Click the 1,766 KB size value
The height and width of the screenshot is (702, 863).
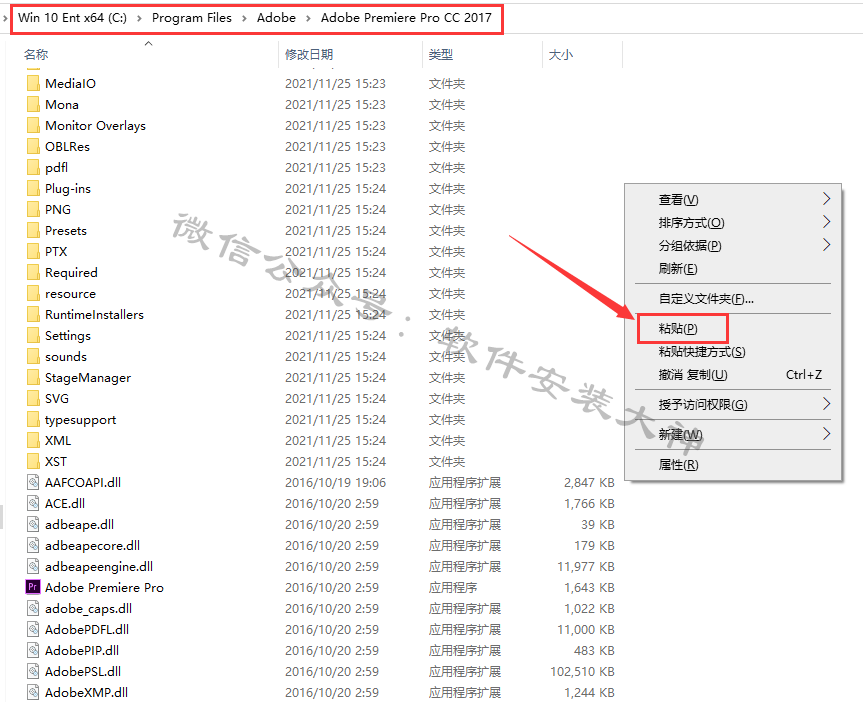[589, 504]
